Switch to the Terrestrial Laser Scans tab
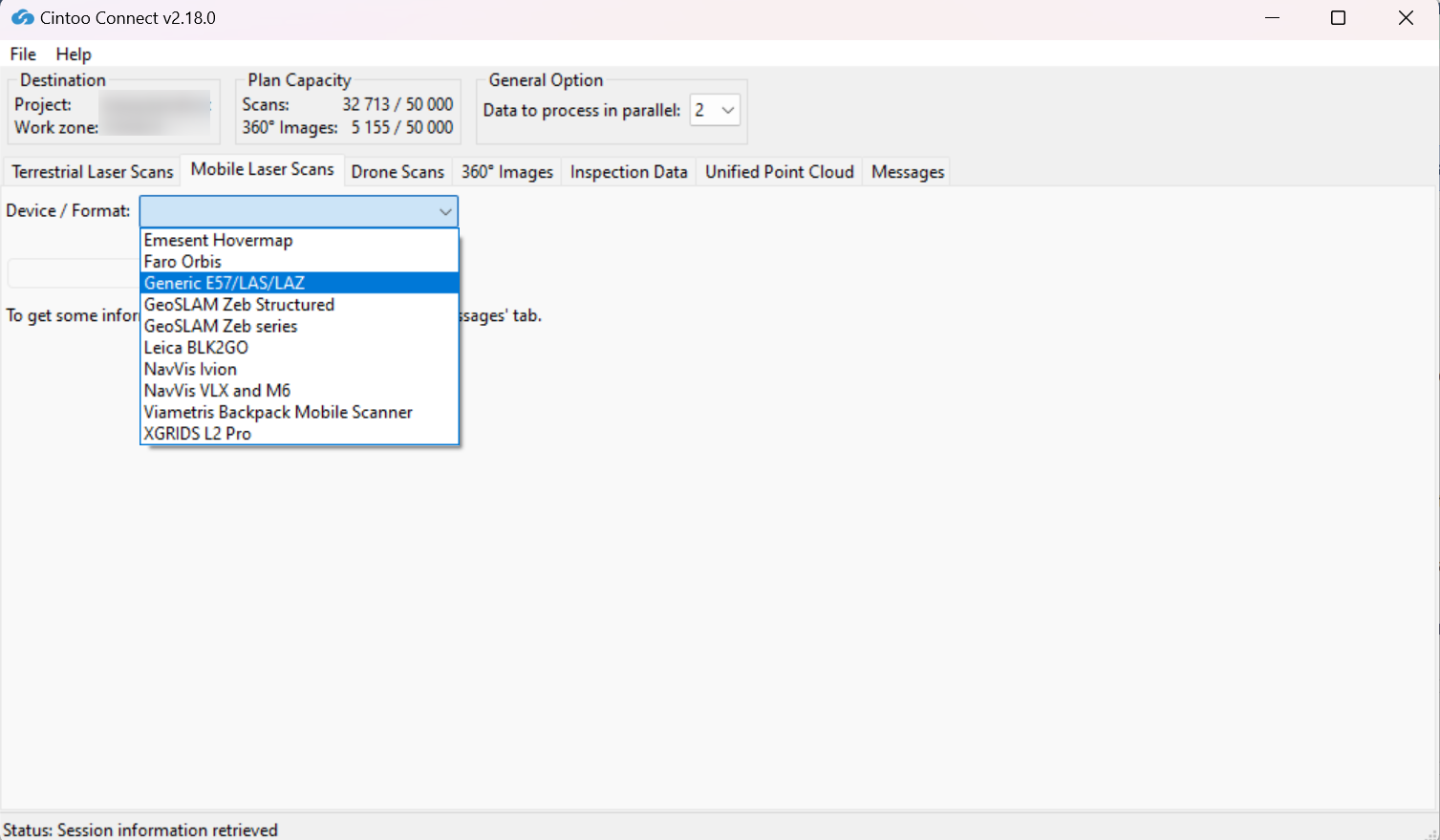1440x840 pixels. click(x=93, y=172)
